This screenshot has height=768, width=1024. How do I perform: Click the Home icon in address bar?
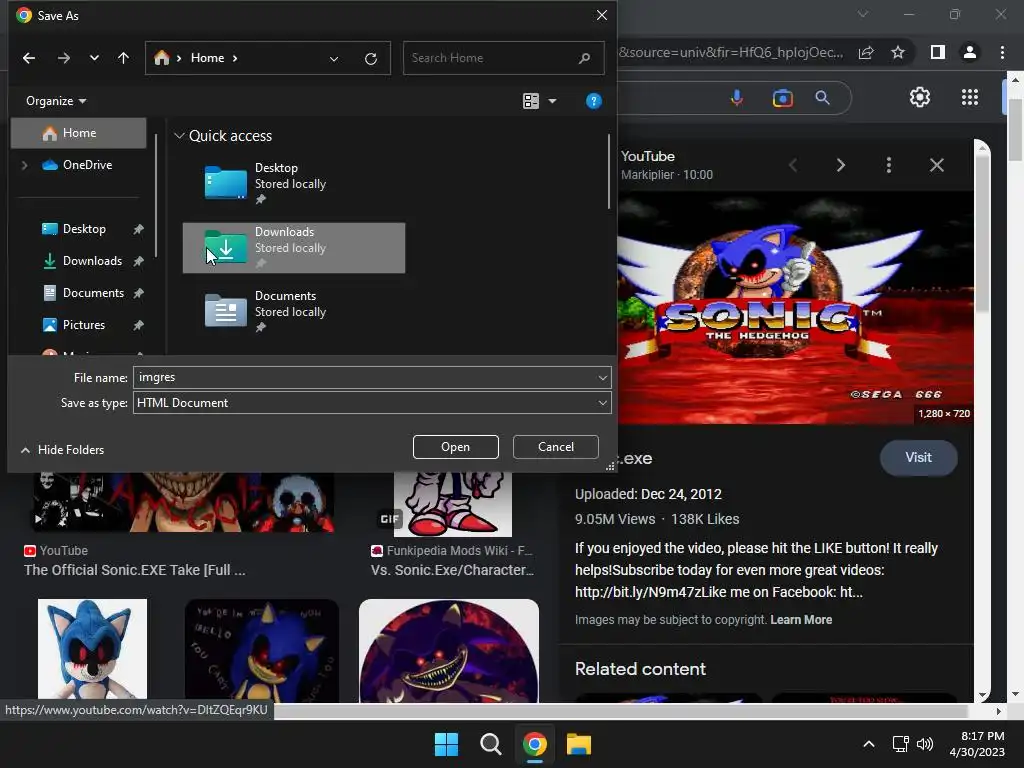(x=161, y=58)
